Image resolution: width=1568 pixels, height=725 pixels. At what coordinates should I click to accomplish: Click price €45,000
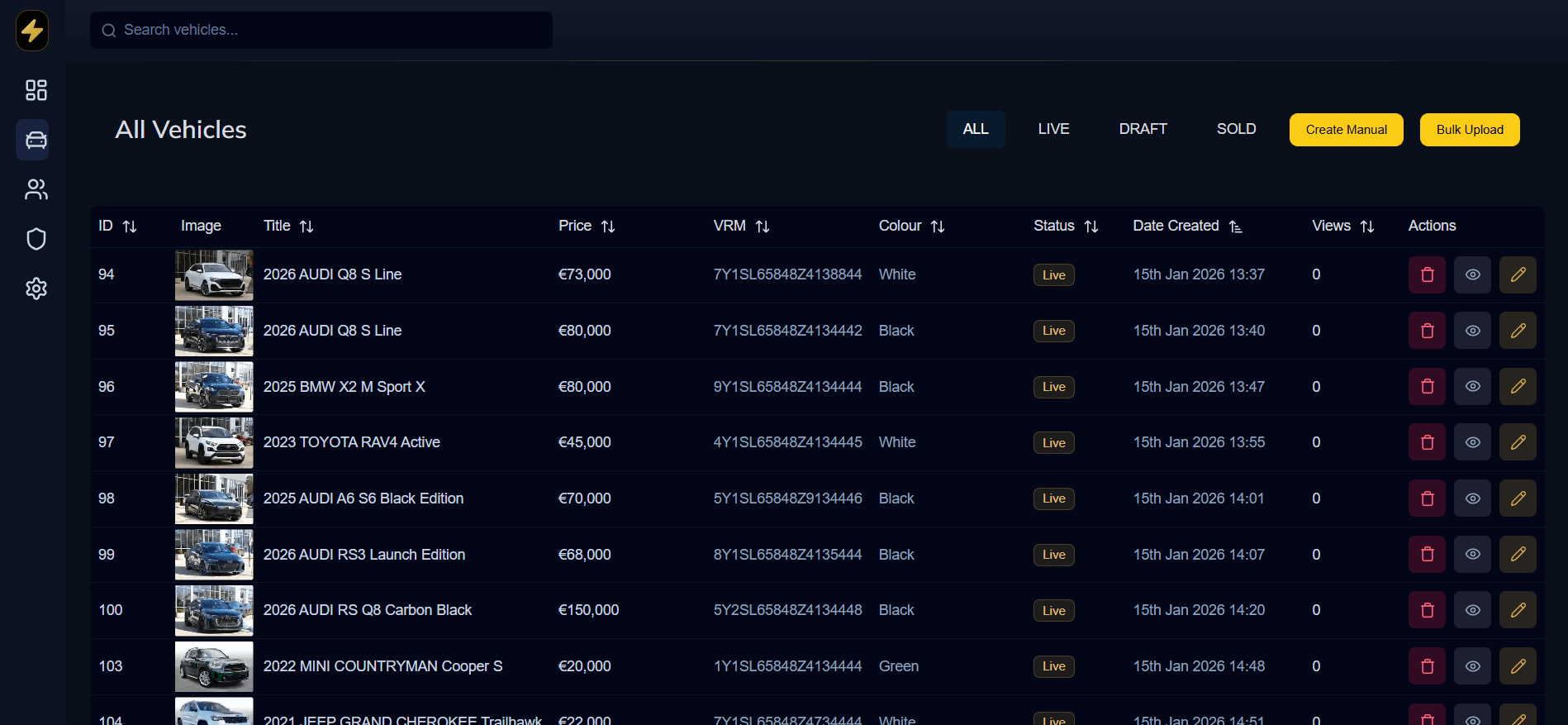pyautogui.click(x=584, y=442)
